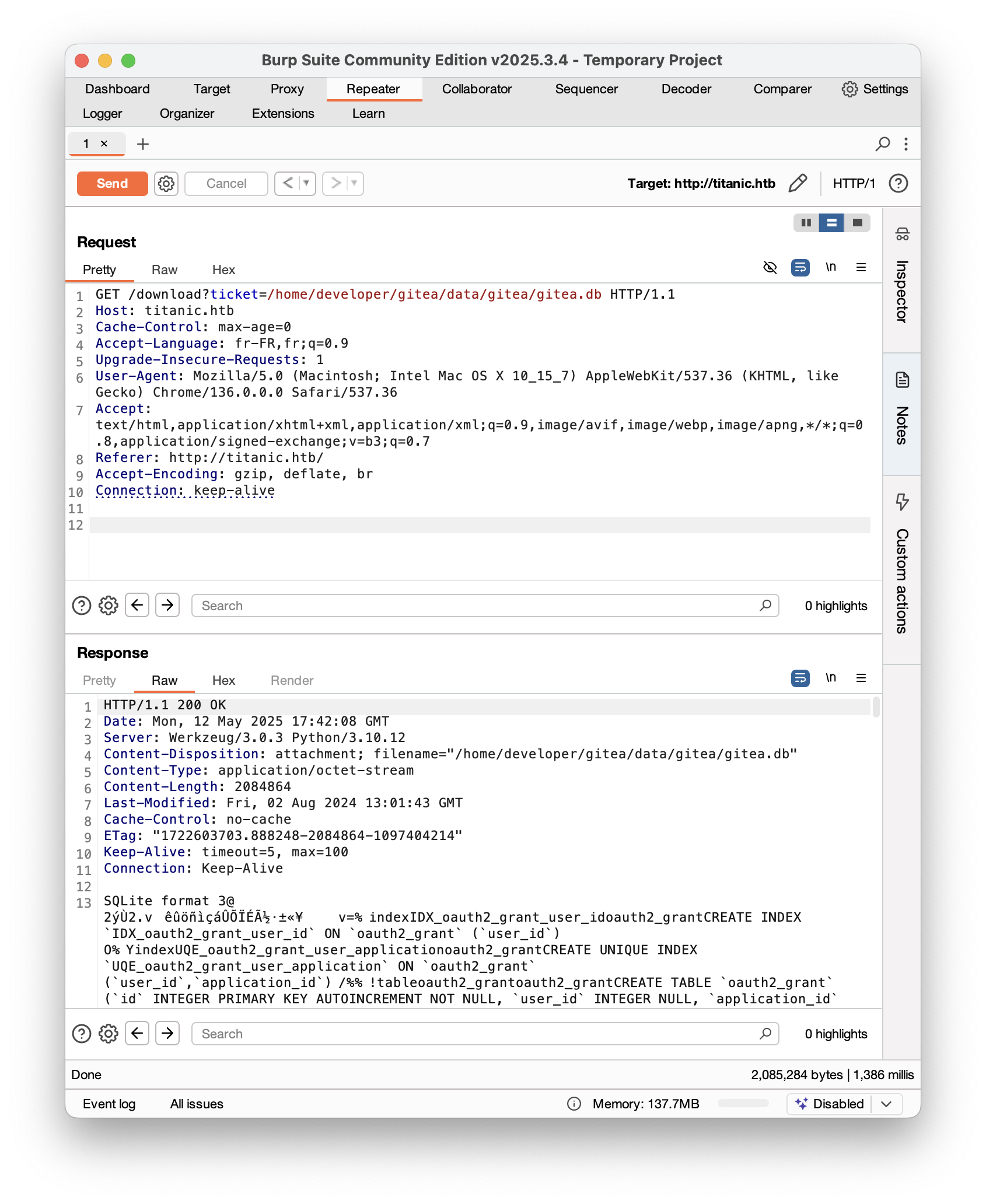Screen dimensions: 986x1204
Task: Open Response viewer hamburger menu
Action: point(861,678)
